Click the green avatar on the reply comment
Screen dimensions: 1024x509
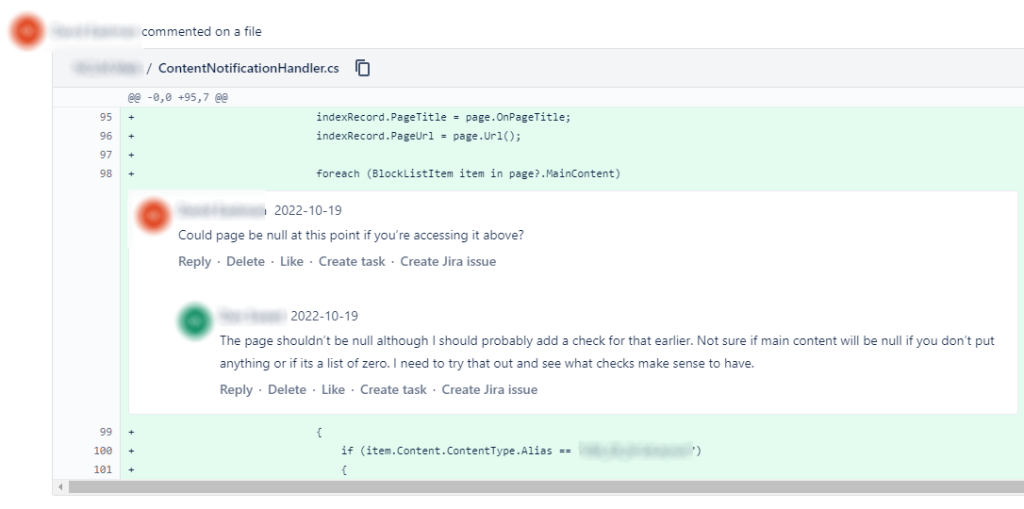pos(195,321)
